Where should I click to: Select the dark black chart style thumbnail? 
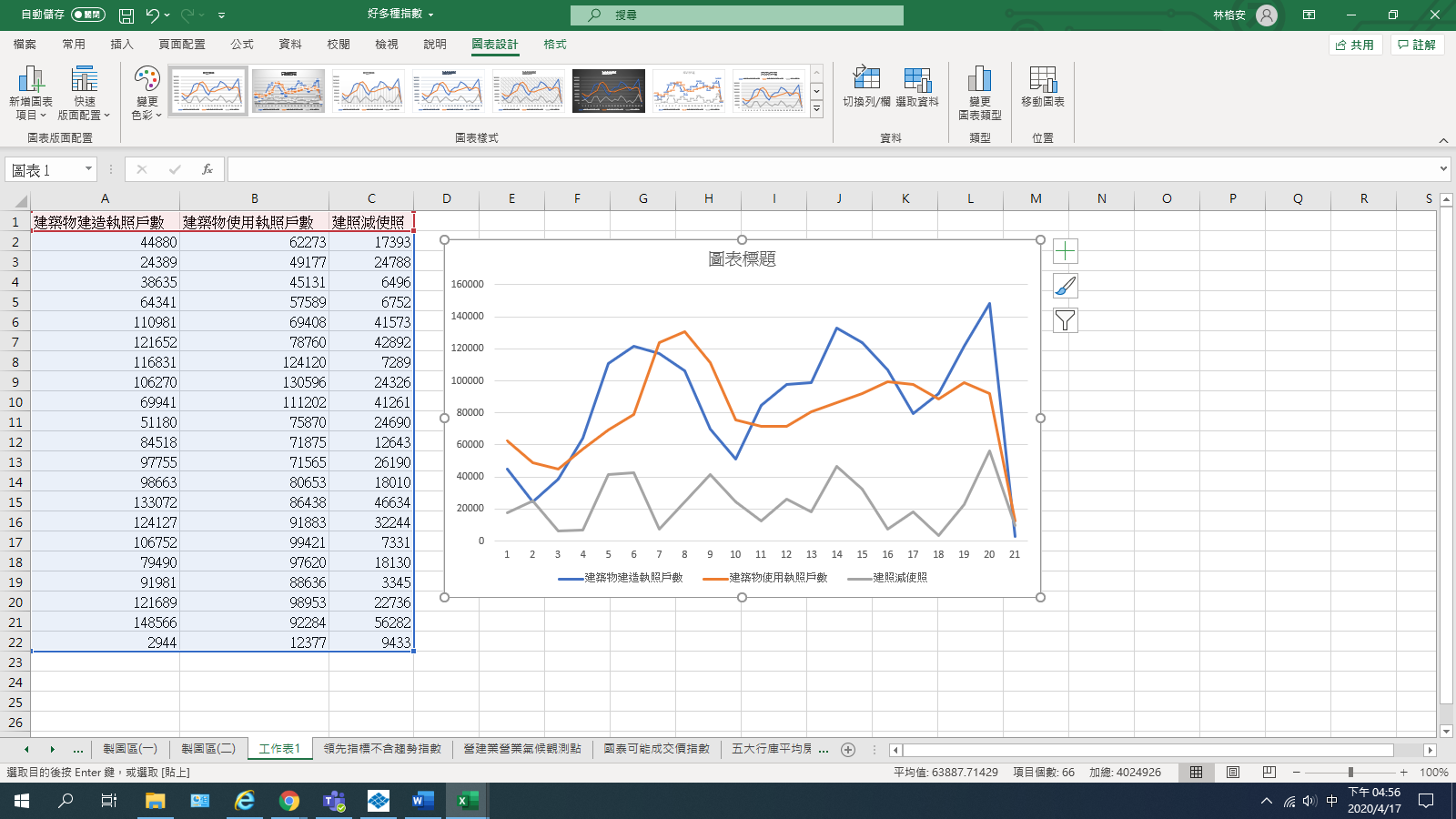[609, 91]
